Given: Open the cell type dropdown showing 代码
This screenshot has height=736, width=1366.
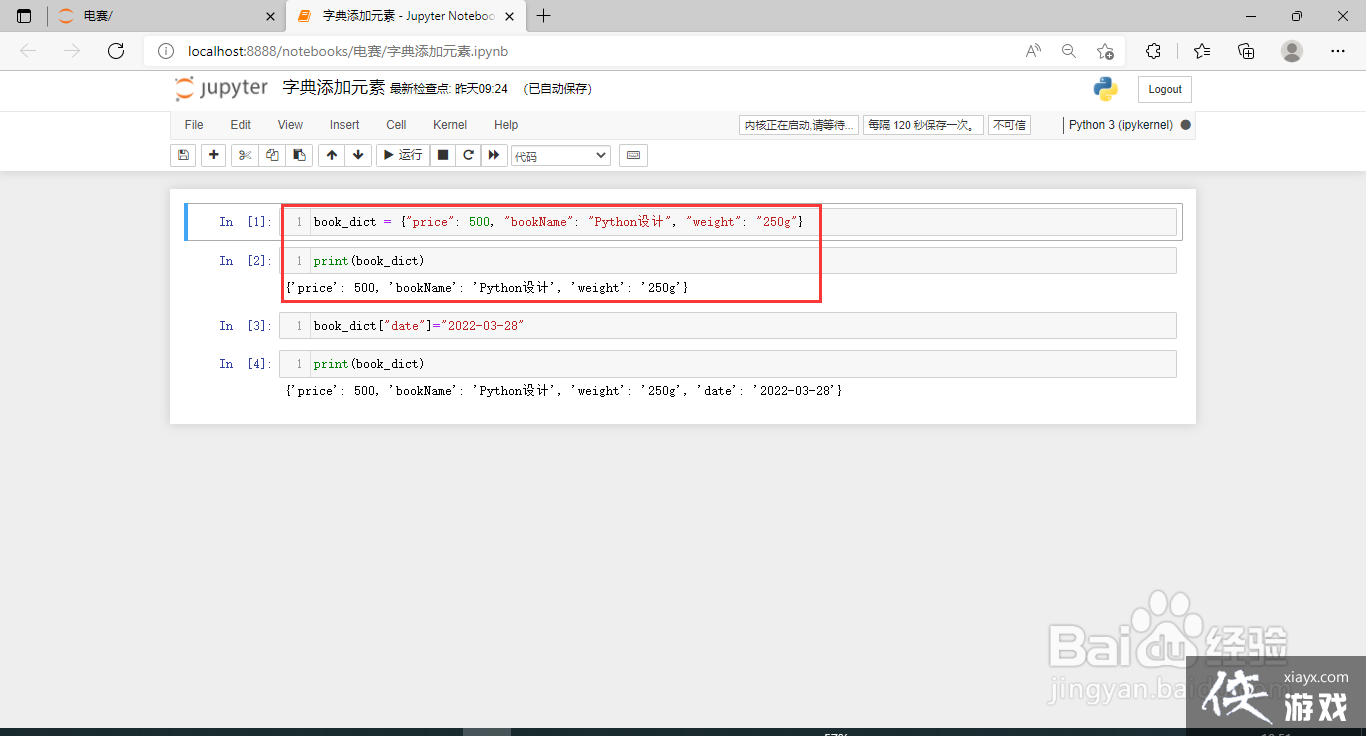Looking at the screenshot, I should pyautogui.click(x=561, y=156).
